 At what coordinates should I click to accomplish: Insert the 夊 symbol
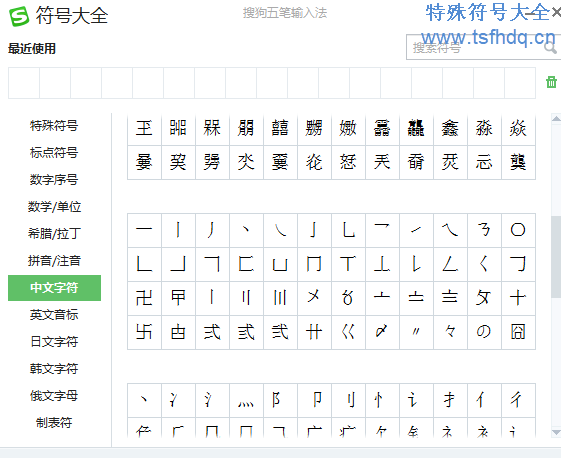[484, 298]
